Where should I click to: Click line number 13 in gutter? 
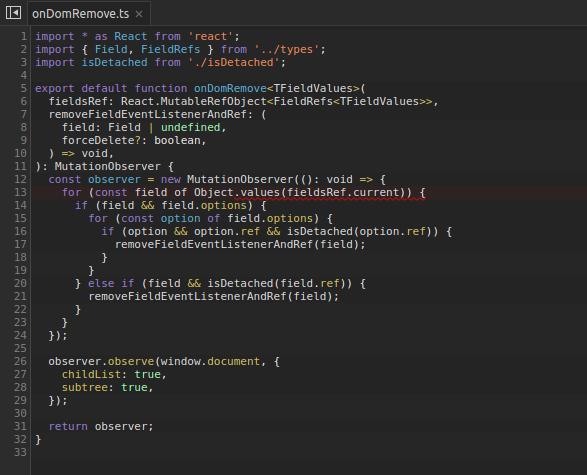click(21, 192)
